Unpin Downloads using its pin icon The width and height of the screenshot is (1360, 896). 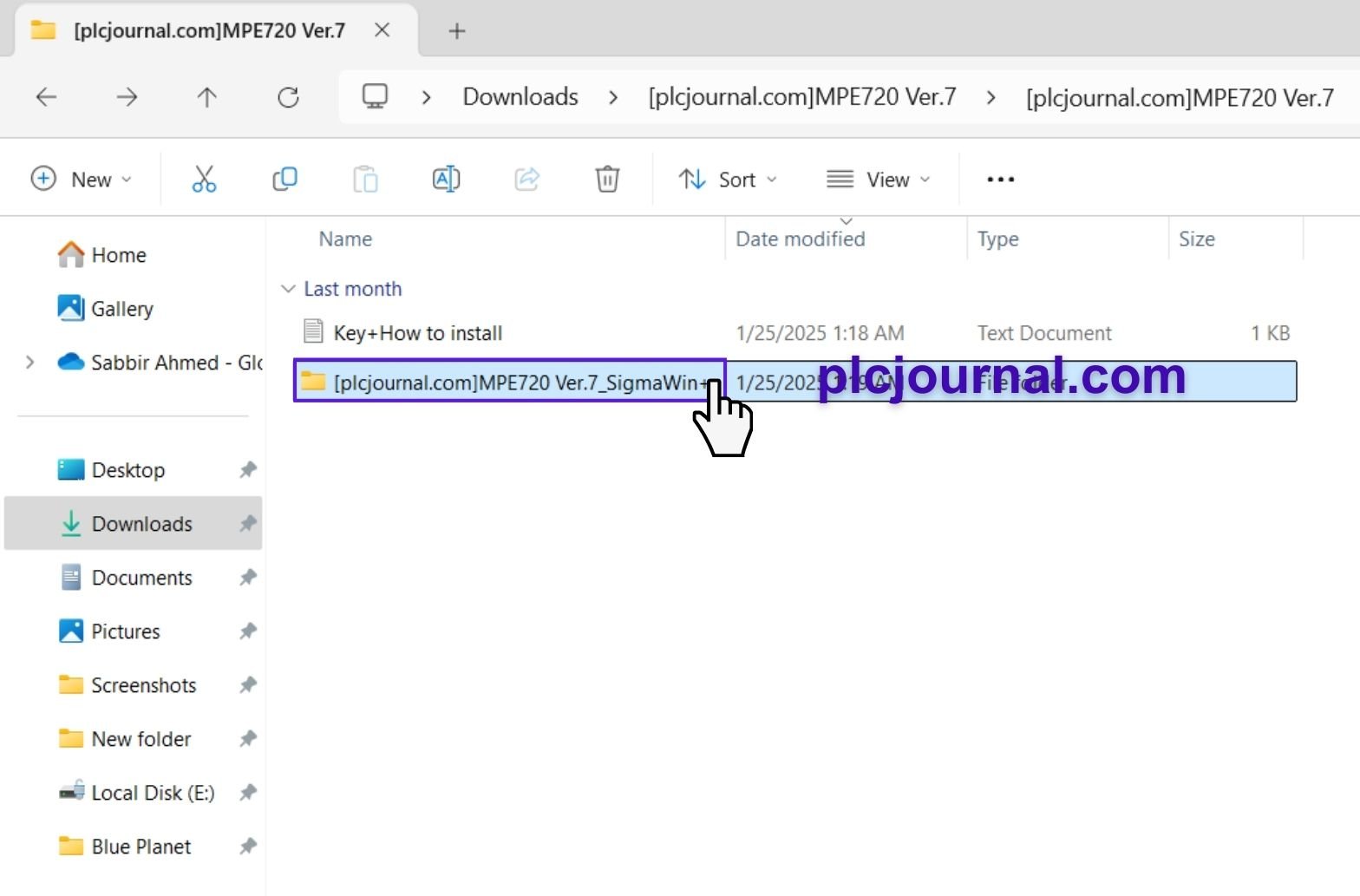248,524
